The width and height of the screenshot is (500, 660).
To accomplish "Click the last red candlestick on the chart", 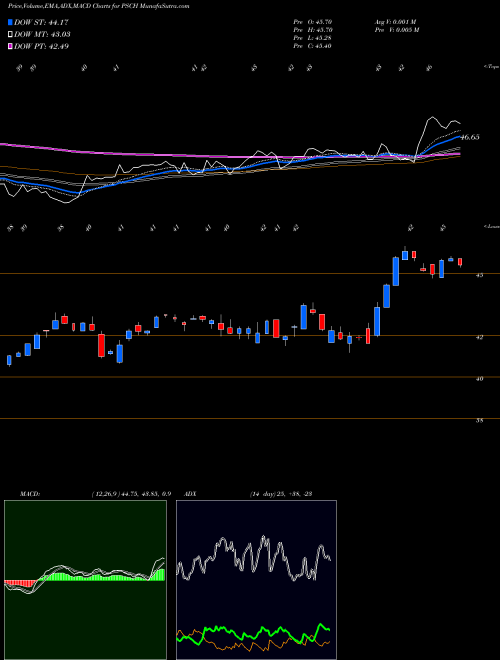I will (460, 262).
